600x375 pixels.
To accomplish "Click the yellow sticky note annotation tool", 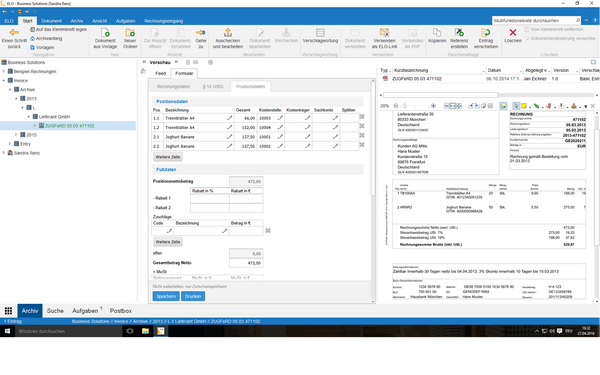I will [524, 106].
